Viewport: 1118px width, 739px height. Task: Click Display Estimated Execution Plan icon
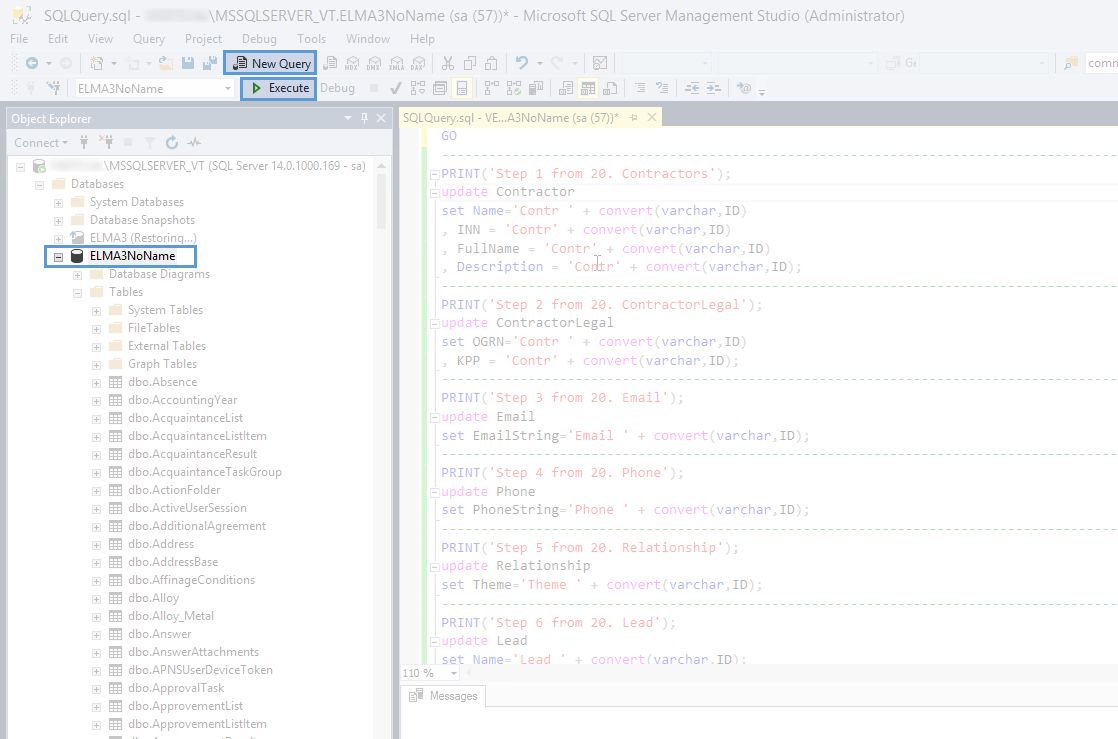tap(418, 88)
